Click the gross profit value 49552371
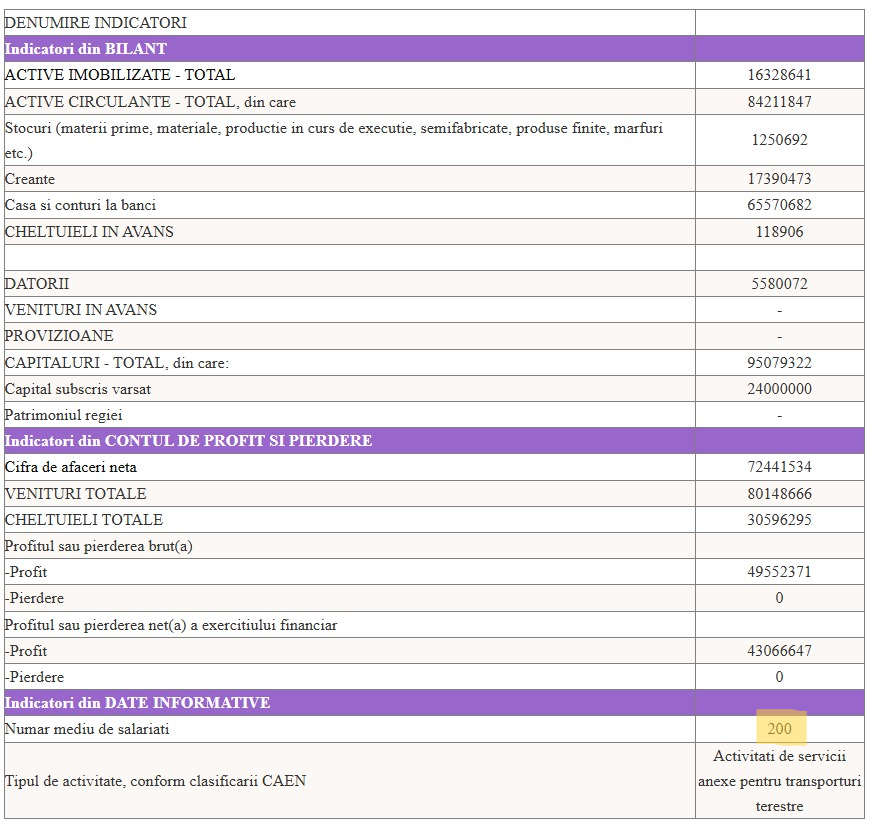 coord(779,572)
